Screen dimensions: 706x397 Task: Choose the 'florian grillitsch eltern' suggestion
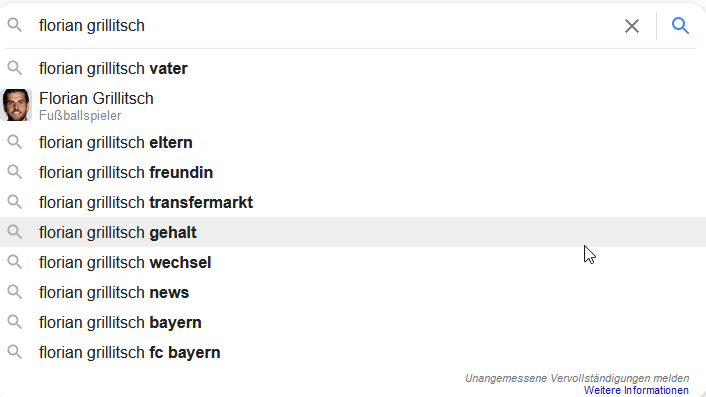pos(353,142)
